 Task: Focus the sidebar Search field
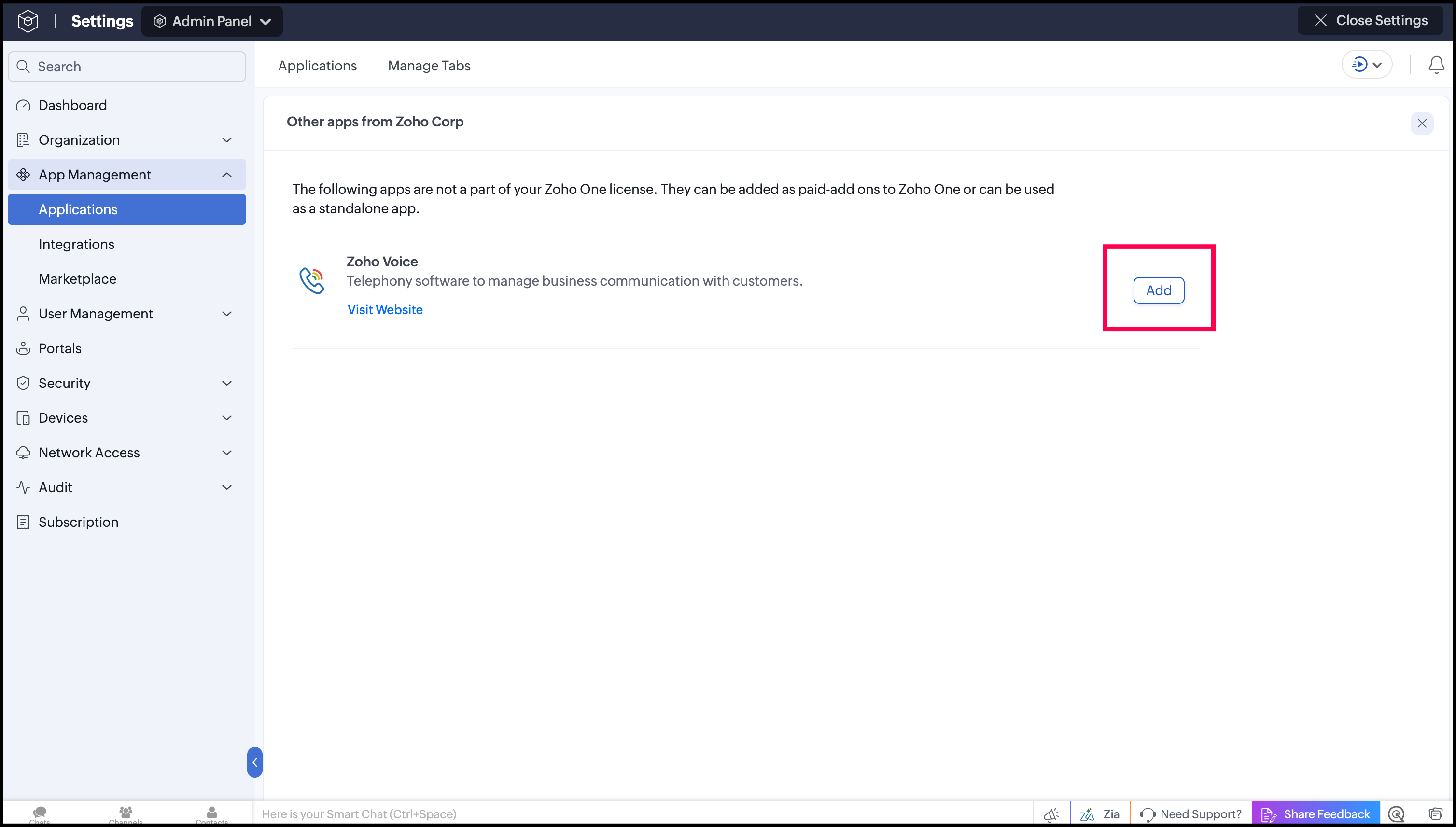pyautogui.click(x=127, y=67)
